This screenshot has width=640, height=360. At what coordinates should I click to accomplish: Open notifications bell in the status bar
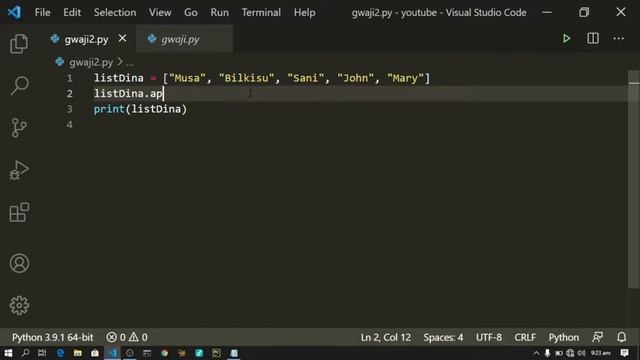(x=621, y=337)
